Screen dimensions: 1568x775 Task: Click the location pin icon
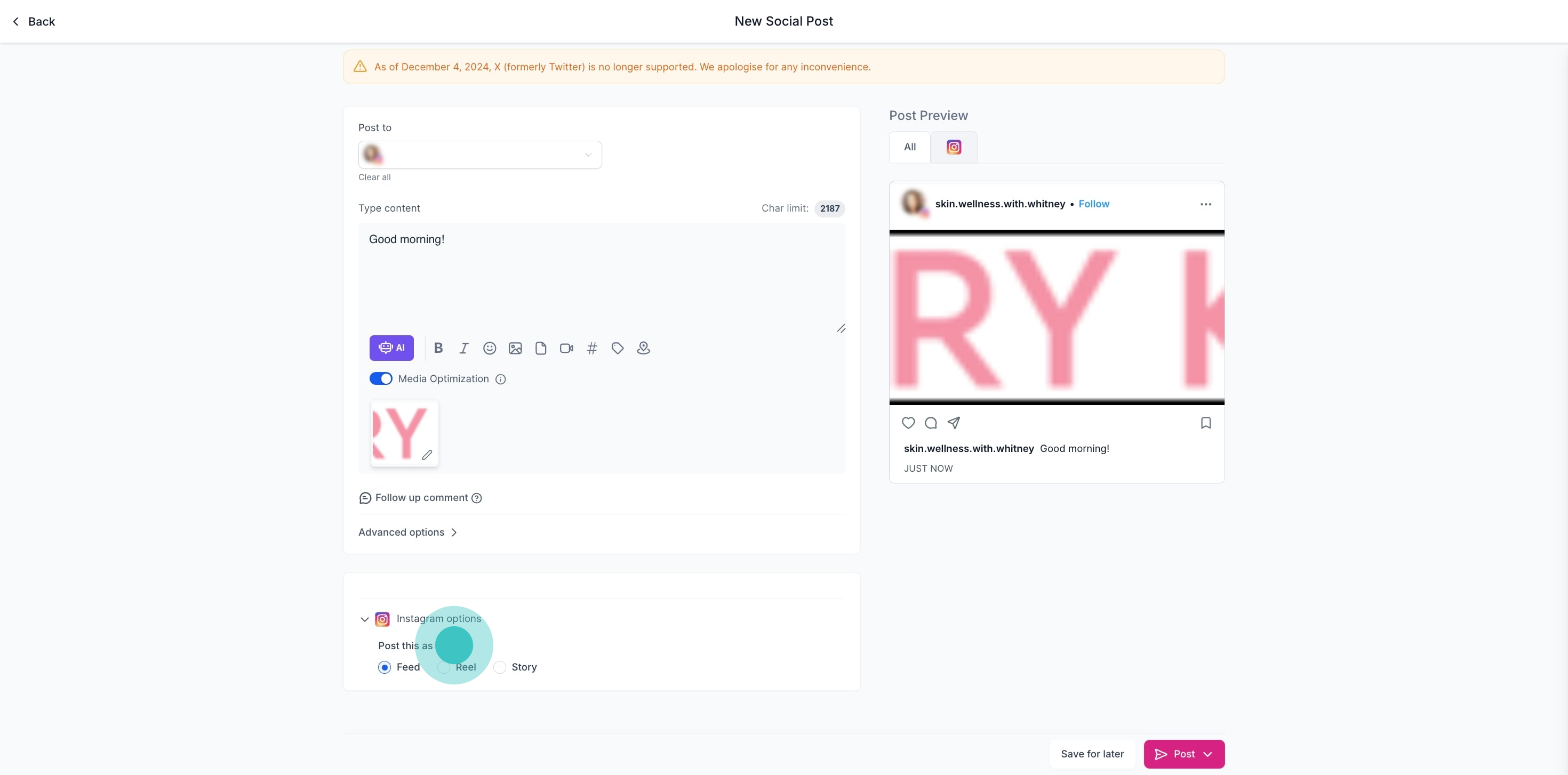[x=643, y=348]
